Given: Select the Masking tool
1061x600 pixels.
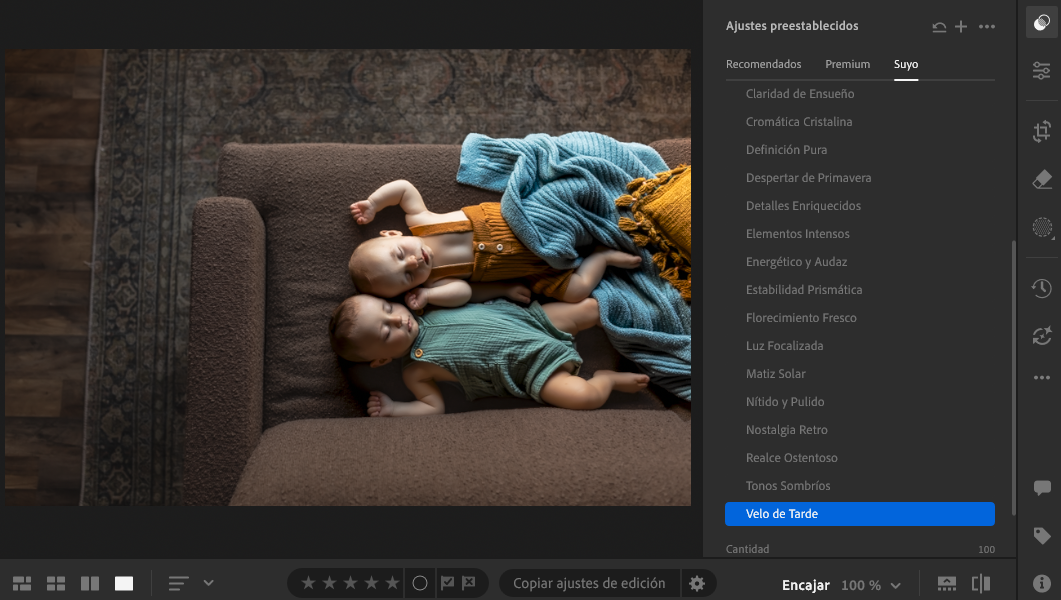Looking at the screenshot, I should pyautogui.click(x=1040, y=228).
